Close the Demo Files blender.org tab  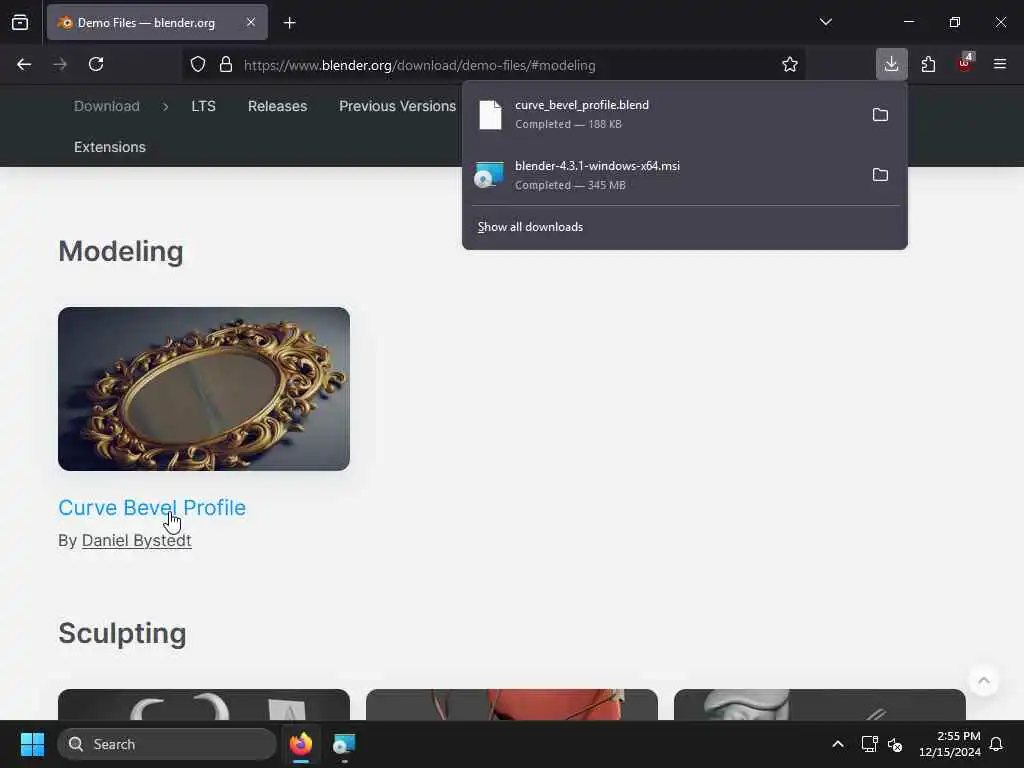click(x=251, y=22)
